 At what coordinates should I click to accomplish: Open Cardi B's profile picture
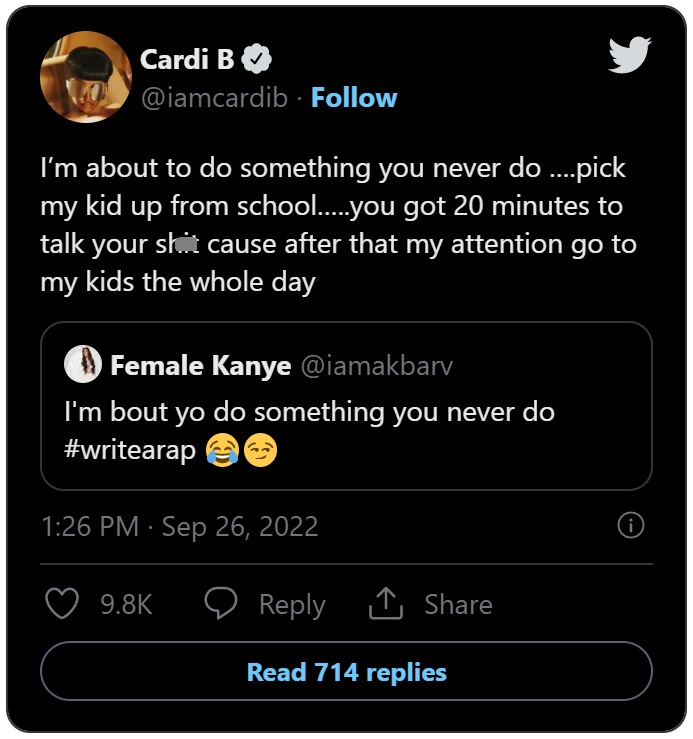coord(86,77)
